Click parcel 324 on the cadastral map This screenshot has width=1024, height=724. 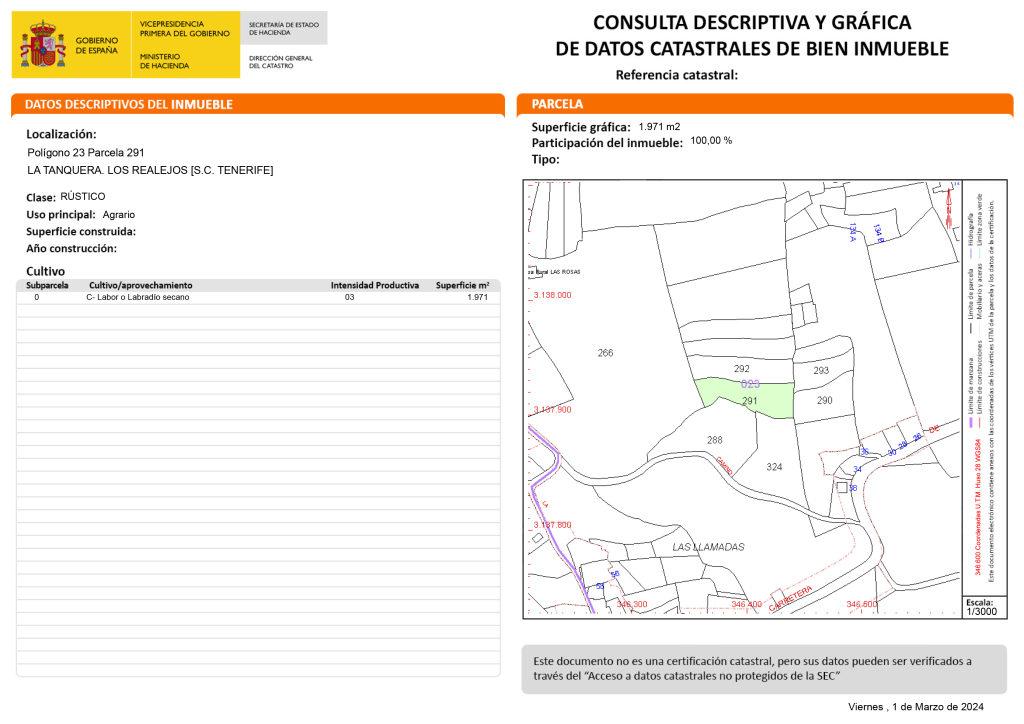774,467
